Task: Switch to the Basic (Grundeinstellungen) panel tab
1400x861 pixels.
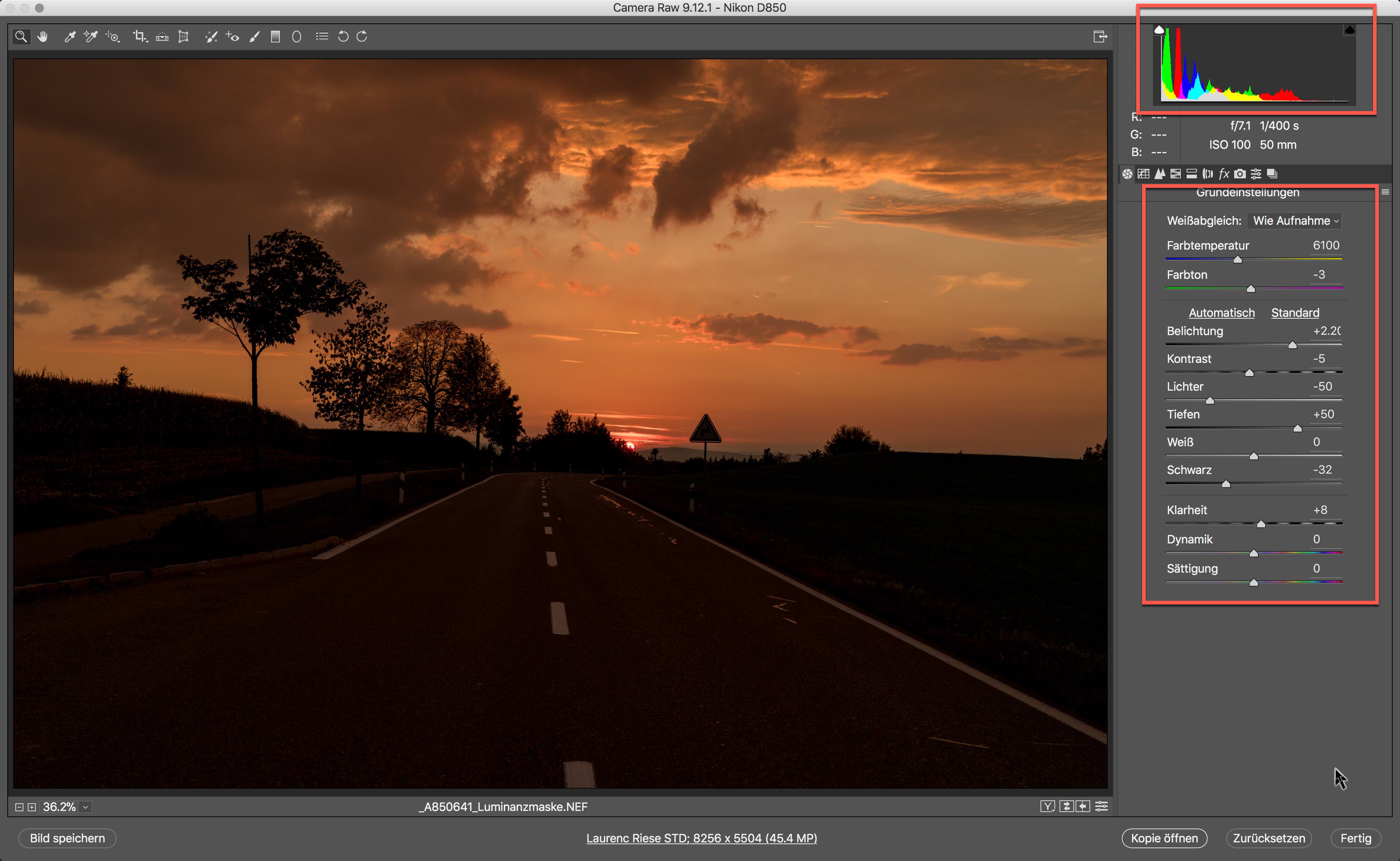Action: 1127,174
